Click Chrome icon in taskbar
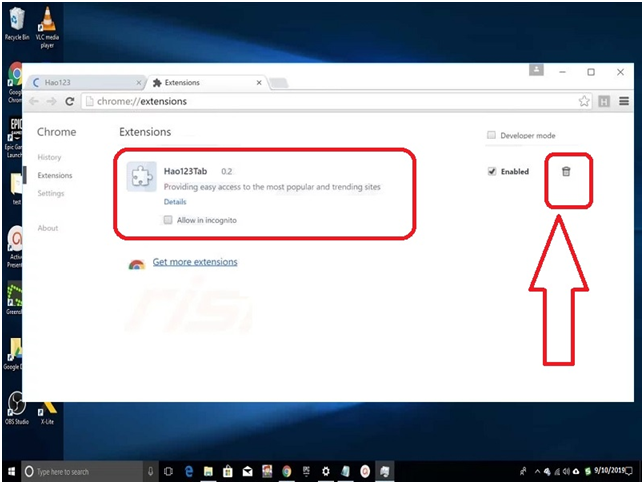The height and width of the screenshot is (484, 644). coord(287,471)
